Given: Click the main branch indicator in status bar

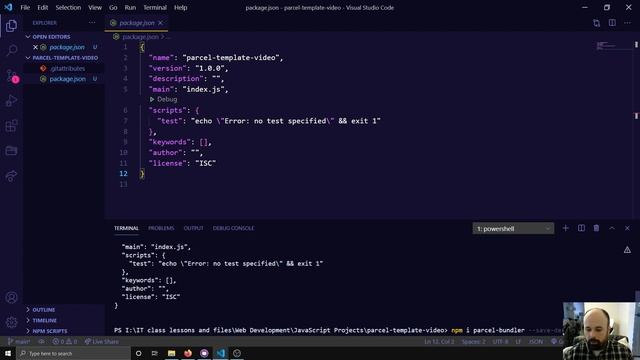Looking at the screenshot, I should pos(19,342).
